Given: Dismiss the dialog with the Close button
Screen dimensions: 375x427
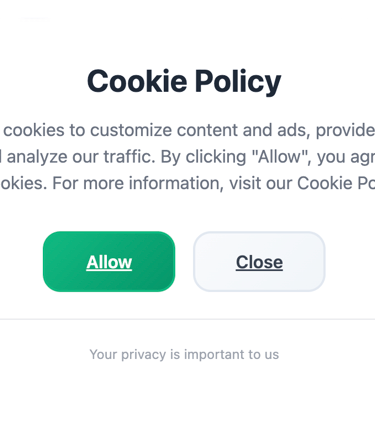Looking at the screenshot, I should (x=259, y=262).
